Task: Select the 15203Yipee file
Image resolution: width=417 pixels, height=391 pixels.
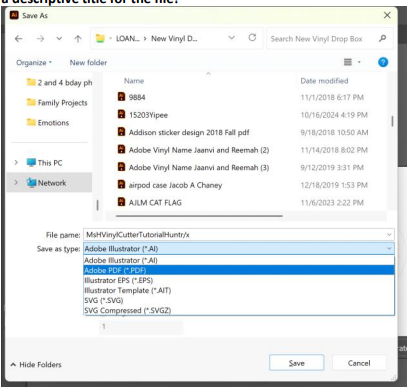Action: click(x=148, y=115)
